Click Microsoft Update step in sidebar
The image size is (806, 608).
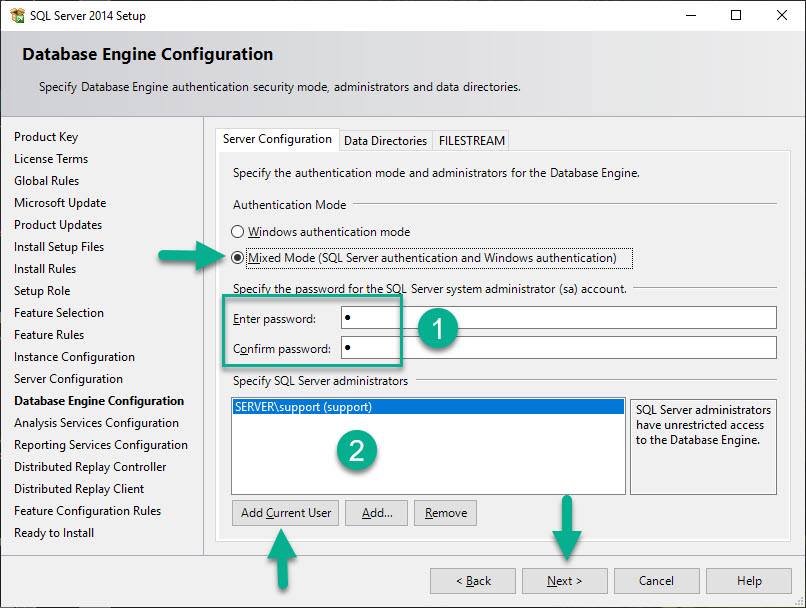point(60,203)
